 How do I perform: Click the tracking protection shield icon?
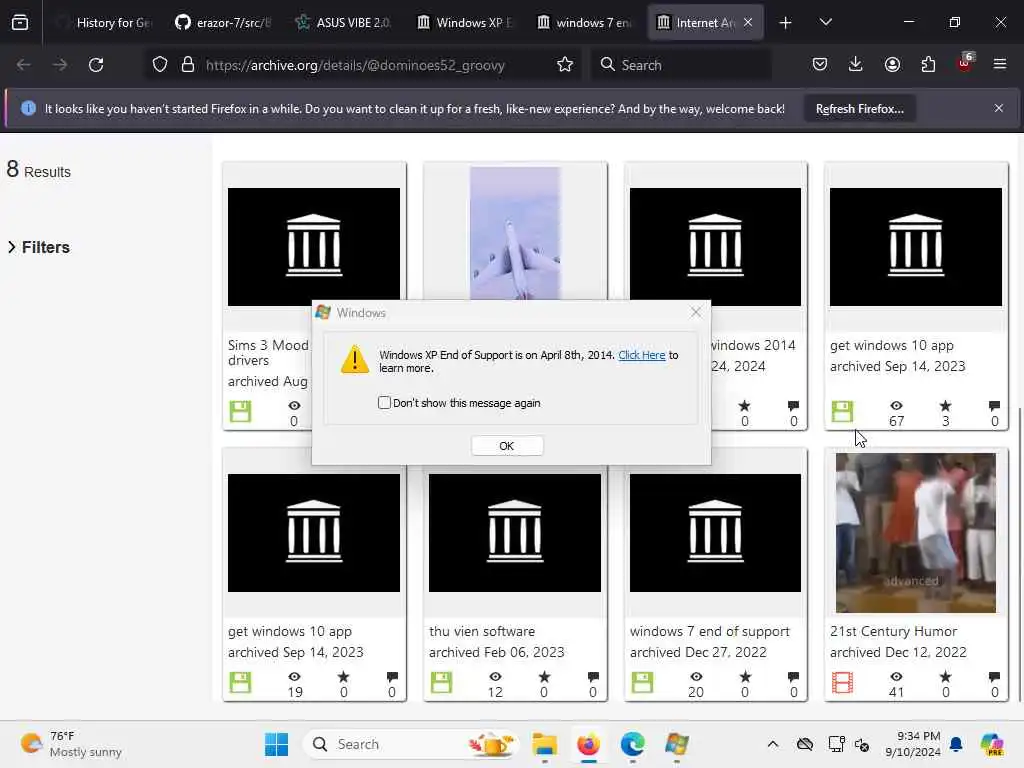point(160,65)
